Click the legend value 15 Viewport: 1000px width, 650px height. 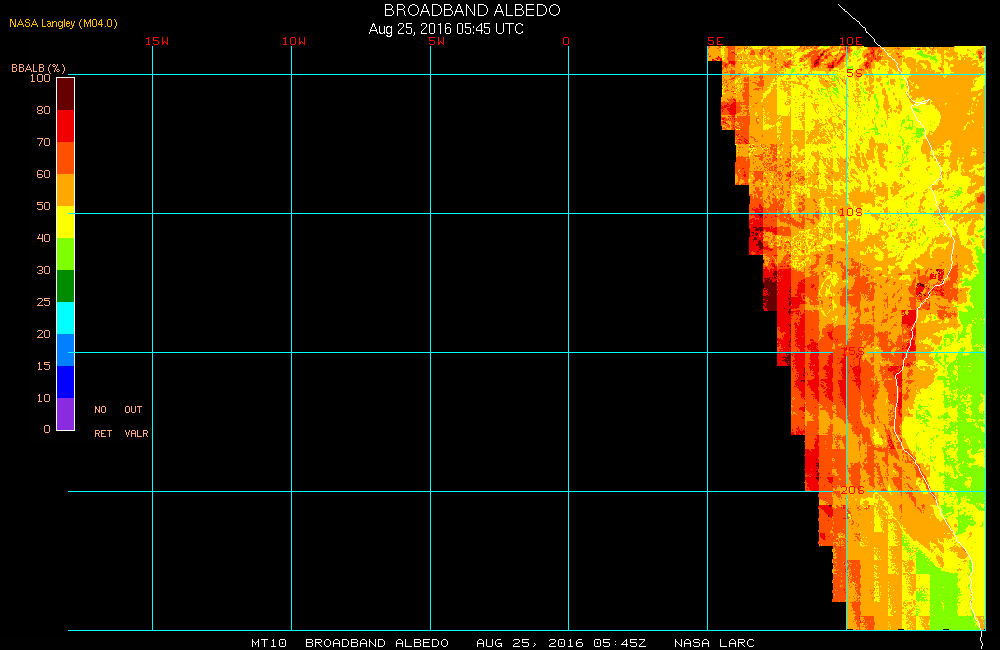[x=43, y=366]
